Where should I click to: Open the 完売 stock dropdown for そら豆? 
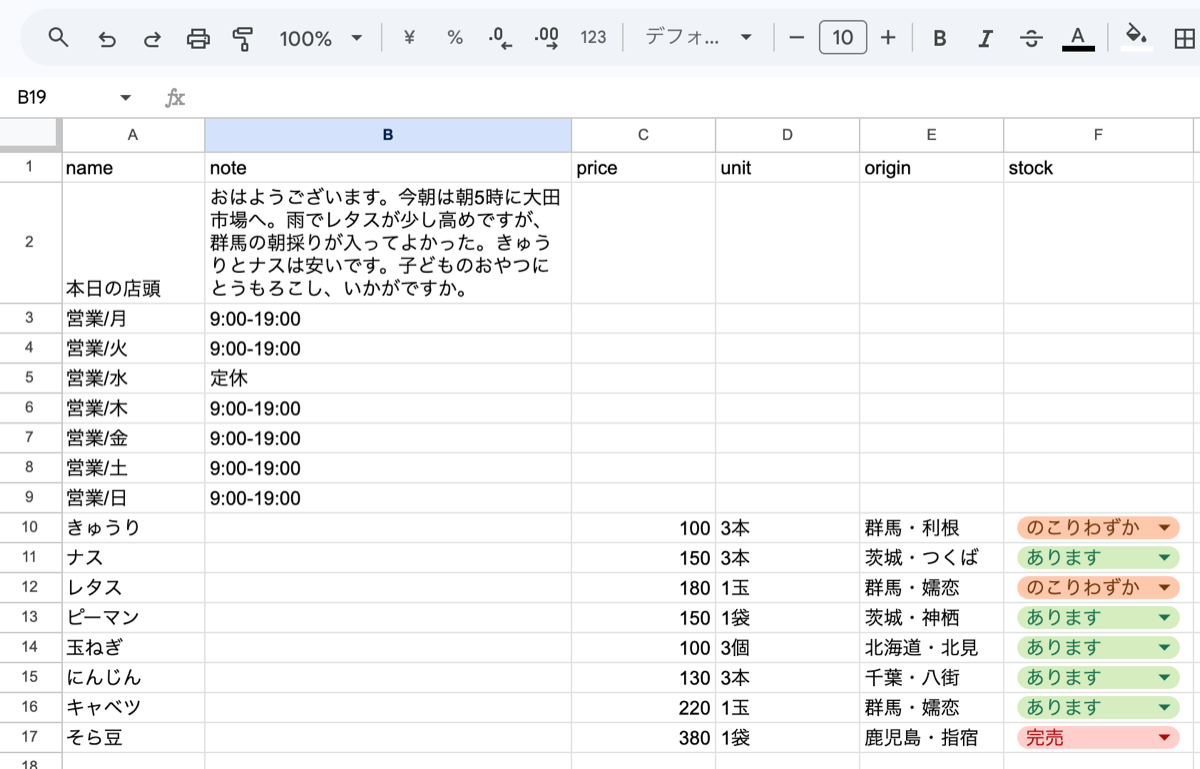1164,738
